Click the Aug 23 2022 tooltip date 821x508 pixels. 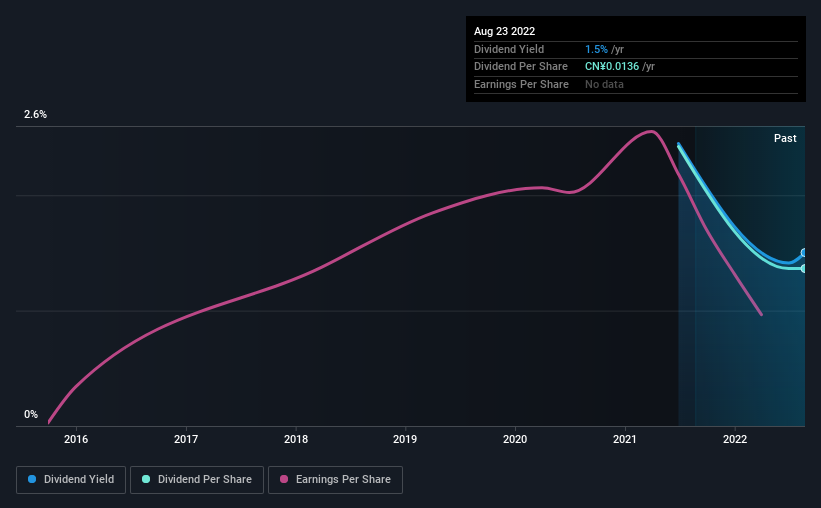[x=504, y=31]
